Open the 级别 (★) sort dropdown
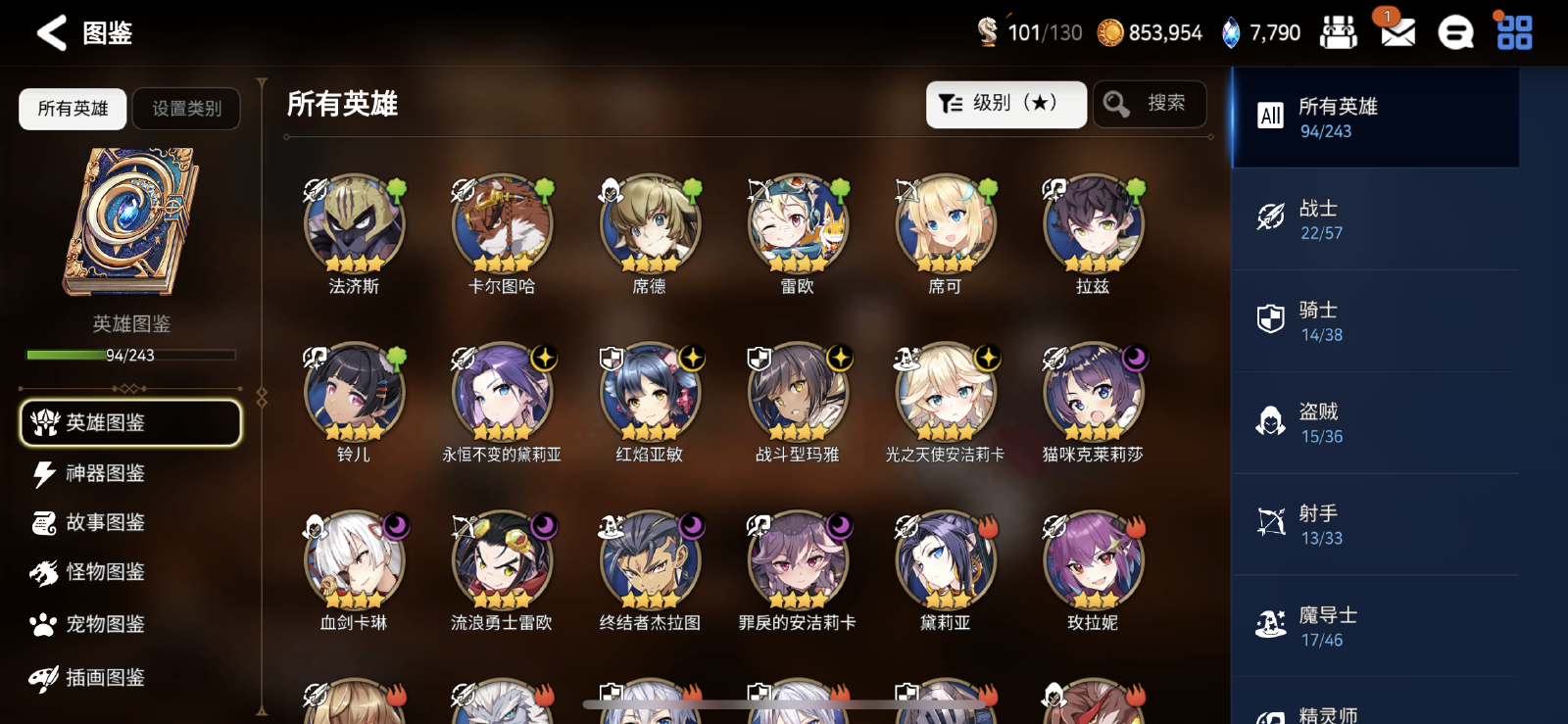Screen dimensions: 1568x724 tap(1006, 104)
